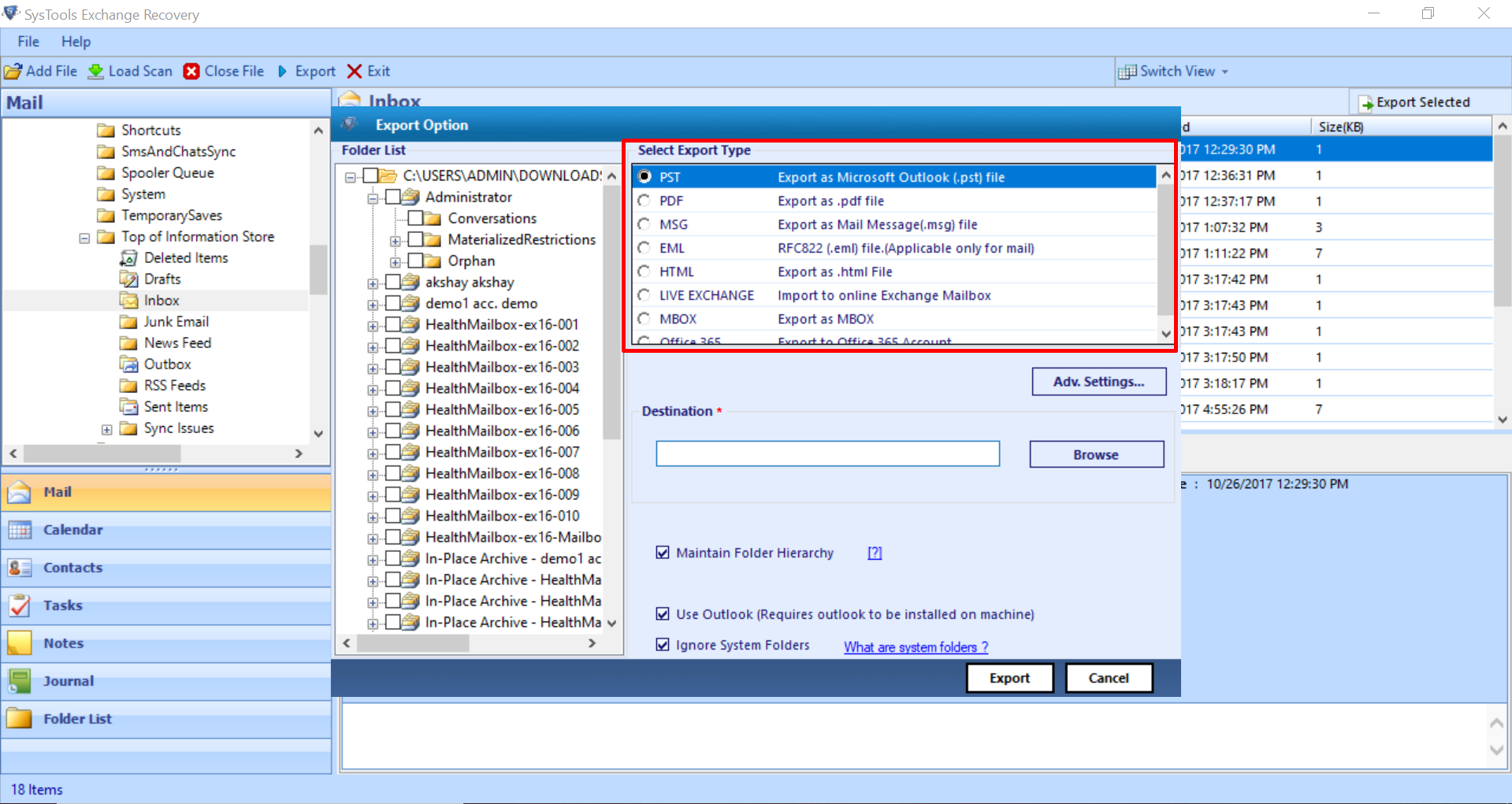The height and width of the screenshot is (804, 1512).
Task: Open the Help menu
Action: click(x=76, y=42)
